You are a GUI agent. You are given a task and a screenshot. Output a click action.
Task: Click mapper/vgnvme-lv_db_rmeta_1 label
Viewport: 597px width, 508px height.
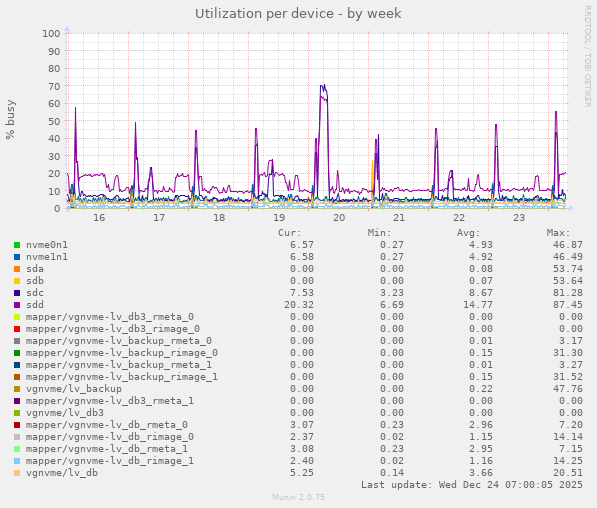[107, 449]
